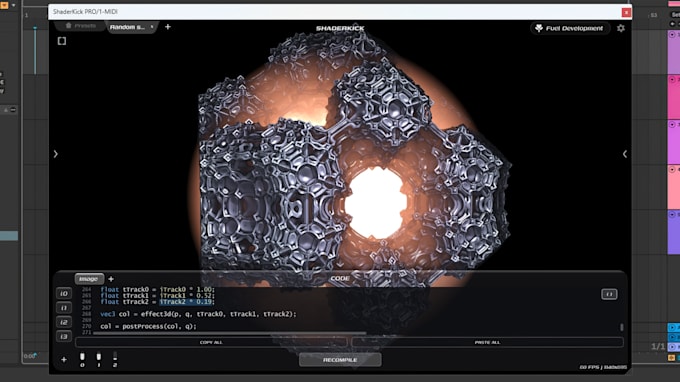680x382 pixels.
Task: Place cursor on the tTrack0 code line 264
Action: click(x=157, y=289)
